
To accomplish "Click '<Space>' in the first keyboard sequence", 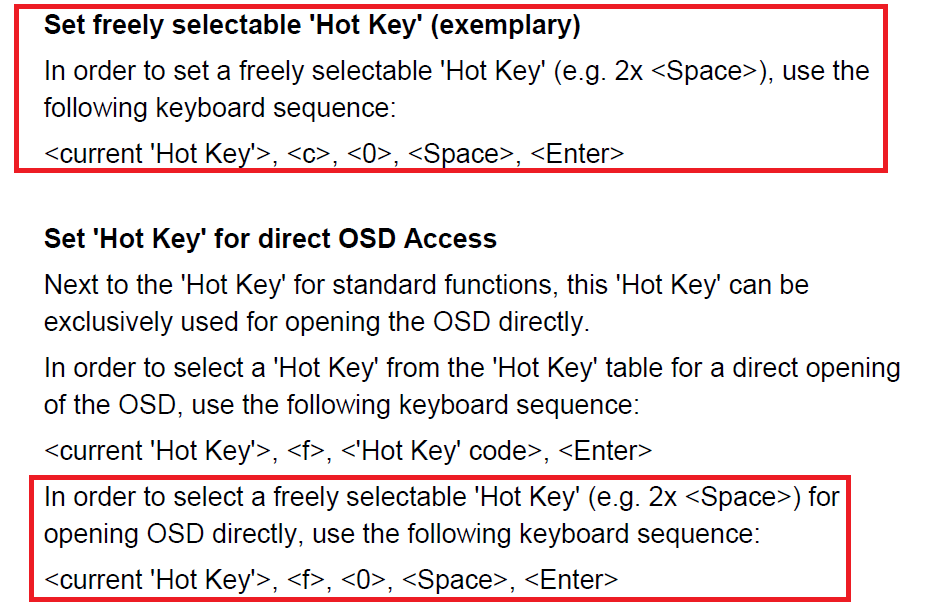I will point(461,154).
